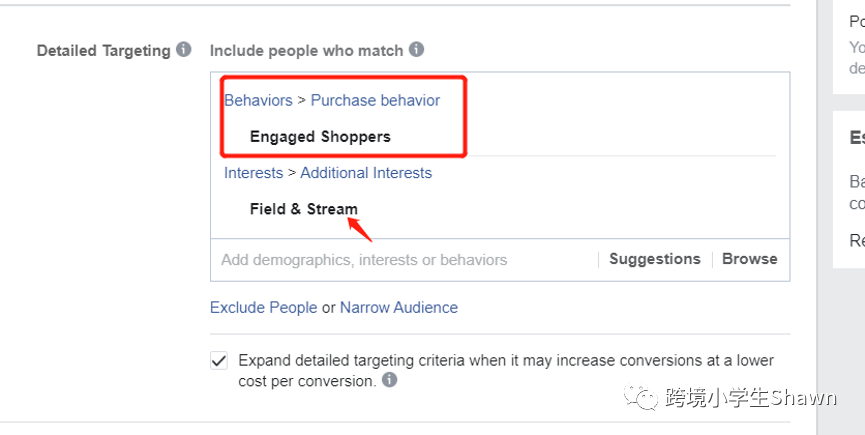Click the Include people who match heading
The height and width of the screenshot is (435, 865).
306,51
